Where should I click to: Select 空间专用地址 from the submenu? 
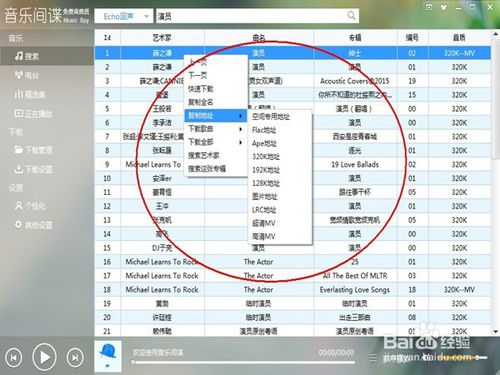(x=280, y=116)
